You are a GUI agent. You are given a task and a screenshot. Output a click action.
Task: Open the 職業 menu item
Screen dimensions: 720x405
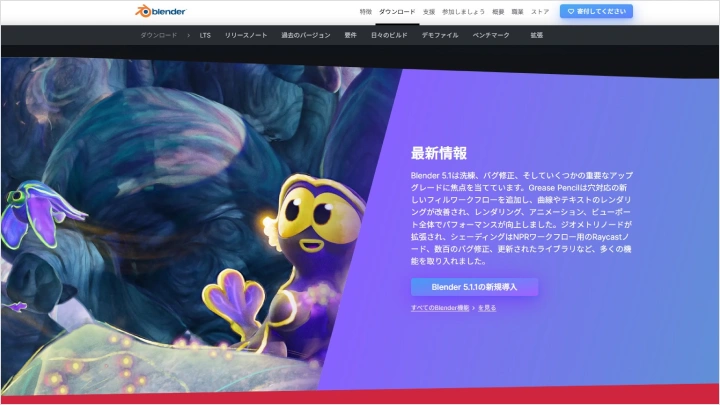coord(518,12)
